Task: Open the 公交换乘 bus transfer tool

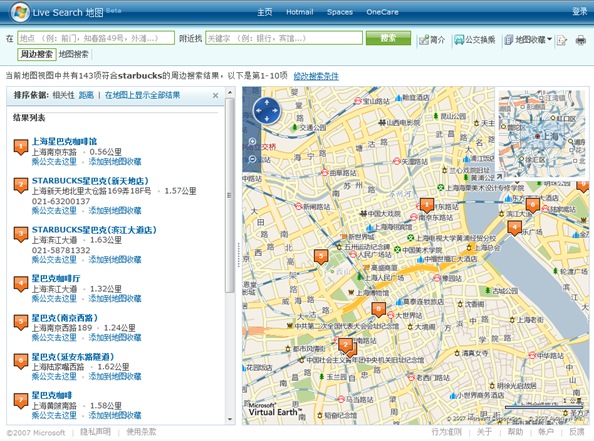Action: (475, 40)
